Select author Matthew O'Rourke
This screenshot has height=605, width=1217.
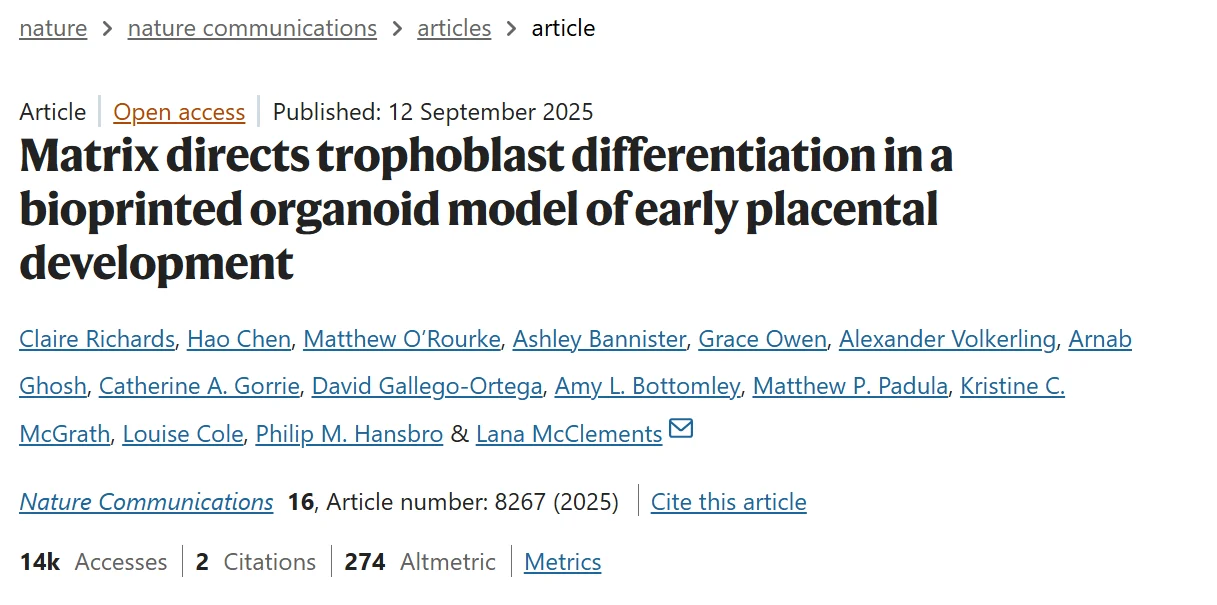coord(402,339)
